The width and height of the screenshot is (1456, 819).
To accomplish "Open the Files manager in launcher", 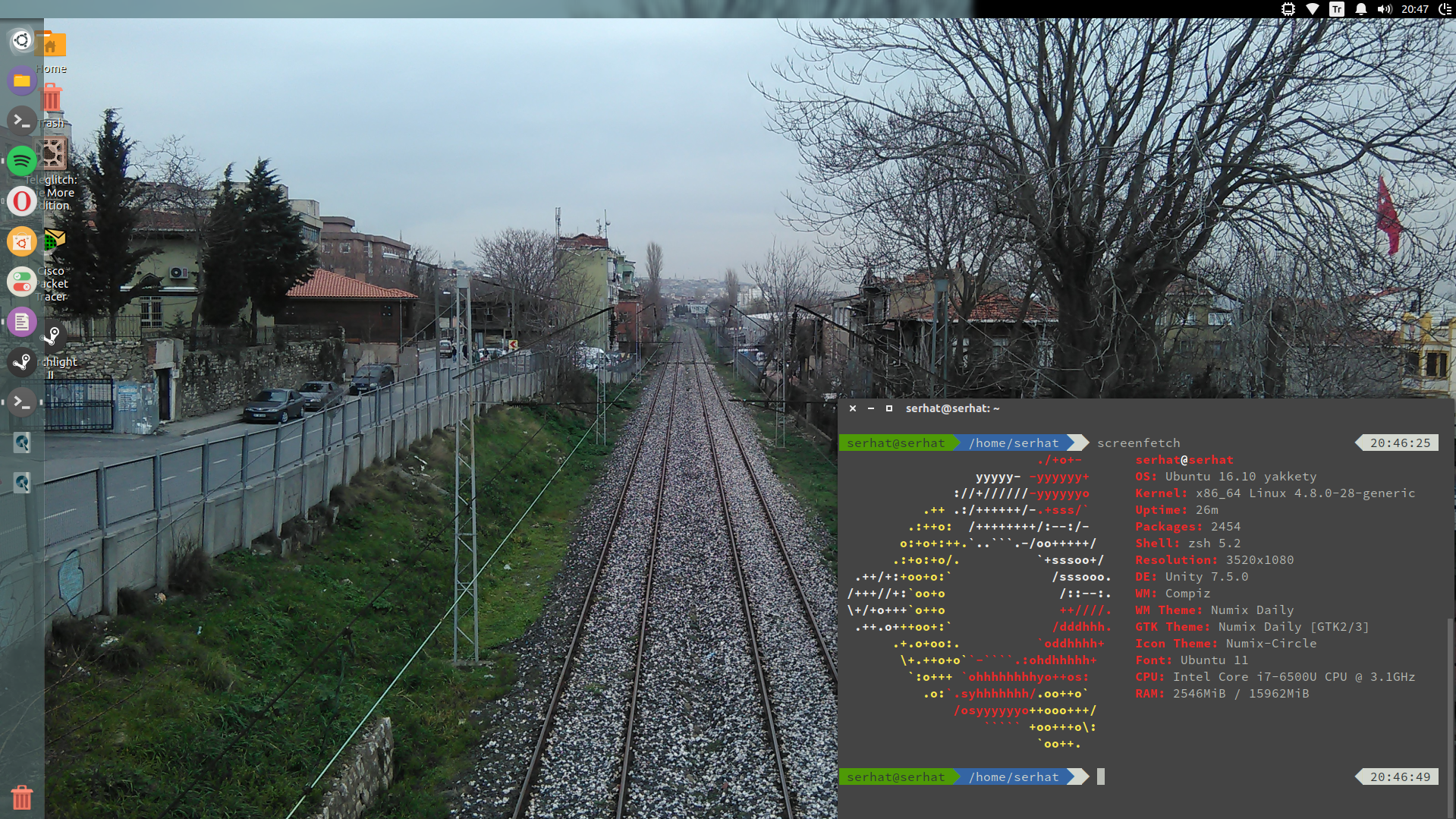I will pos(22,80).
